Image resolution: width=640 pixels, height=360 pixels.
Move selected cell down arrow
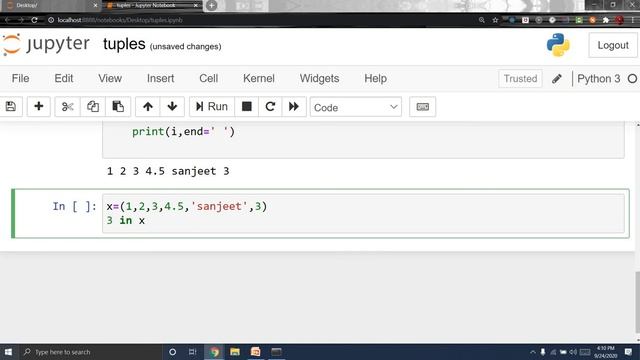tap(172, 107)
